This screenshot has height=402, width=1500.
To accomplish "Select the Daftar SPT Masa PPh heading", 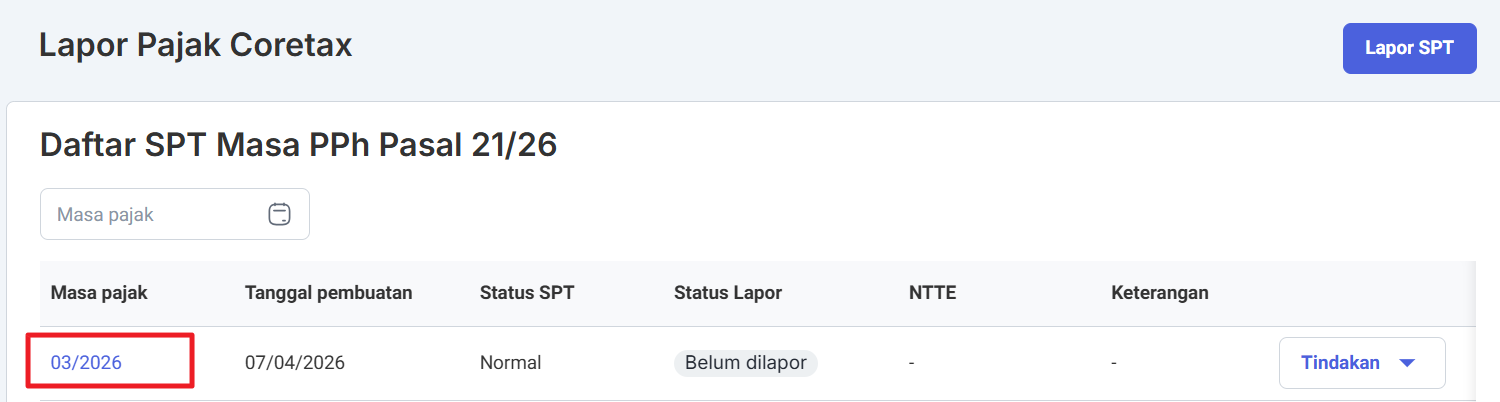I will (298, 146).
